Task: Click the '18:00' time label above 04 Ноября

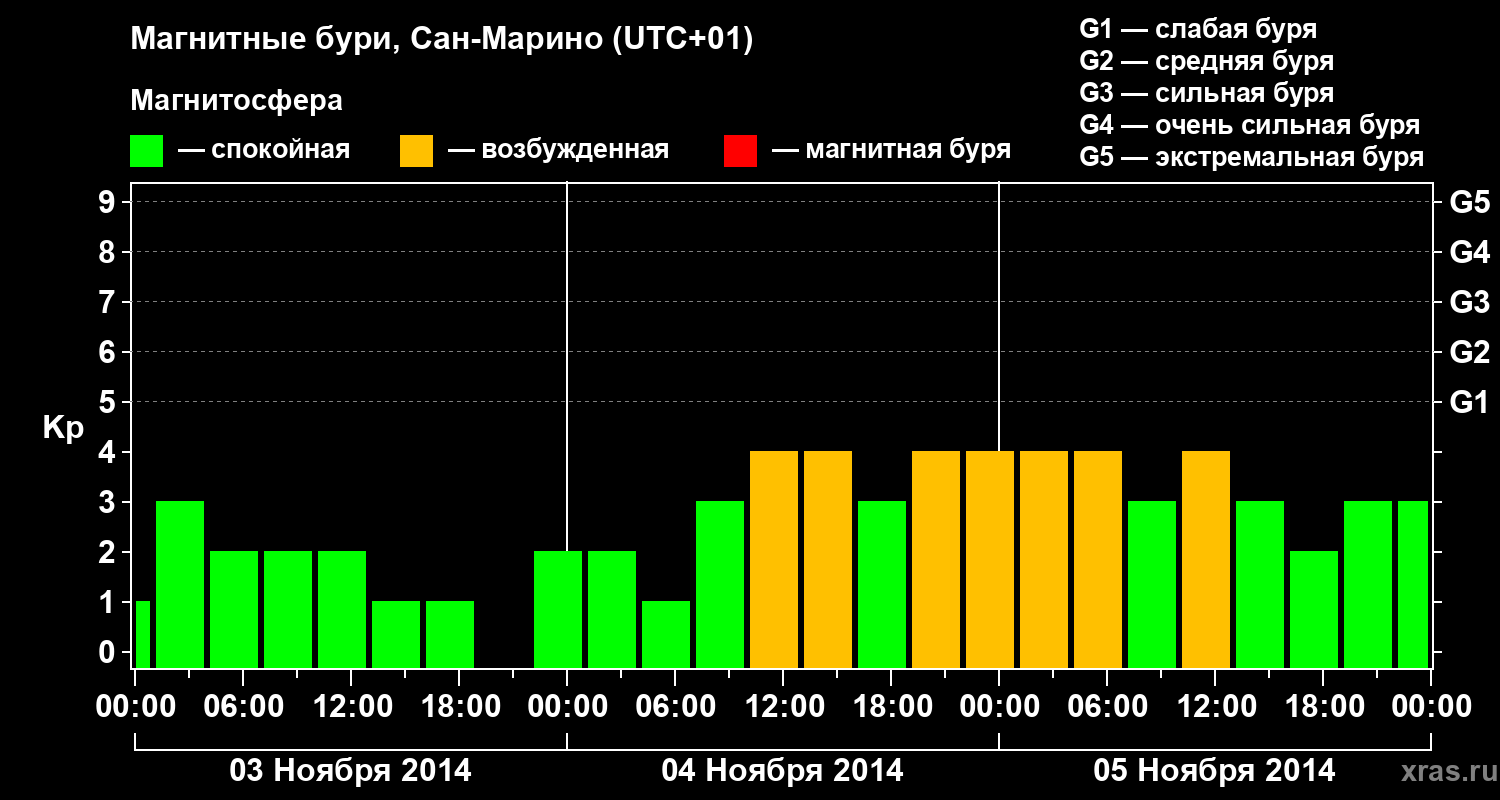Action: [891, 706]
